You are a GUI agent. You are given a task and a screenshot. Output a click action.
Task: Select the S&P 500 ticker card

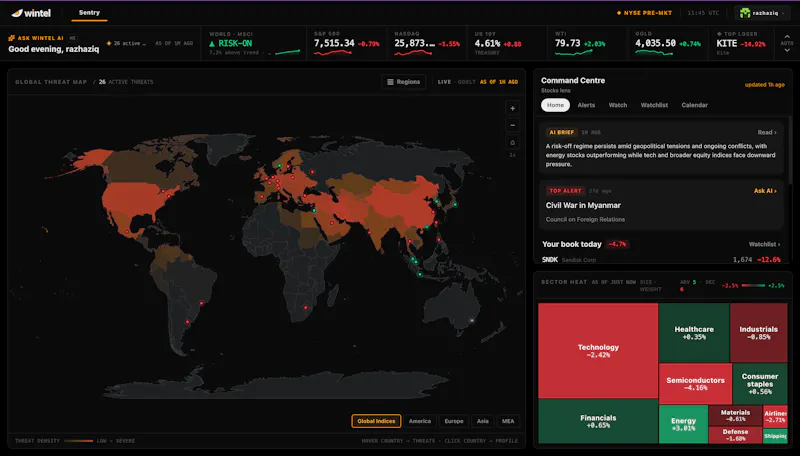346,43
